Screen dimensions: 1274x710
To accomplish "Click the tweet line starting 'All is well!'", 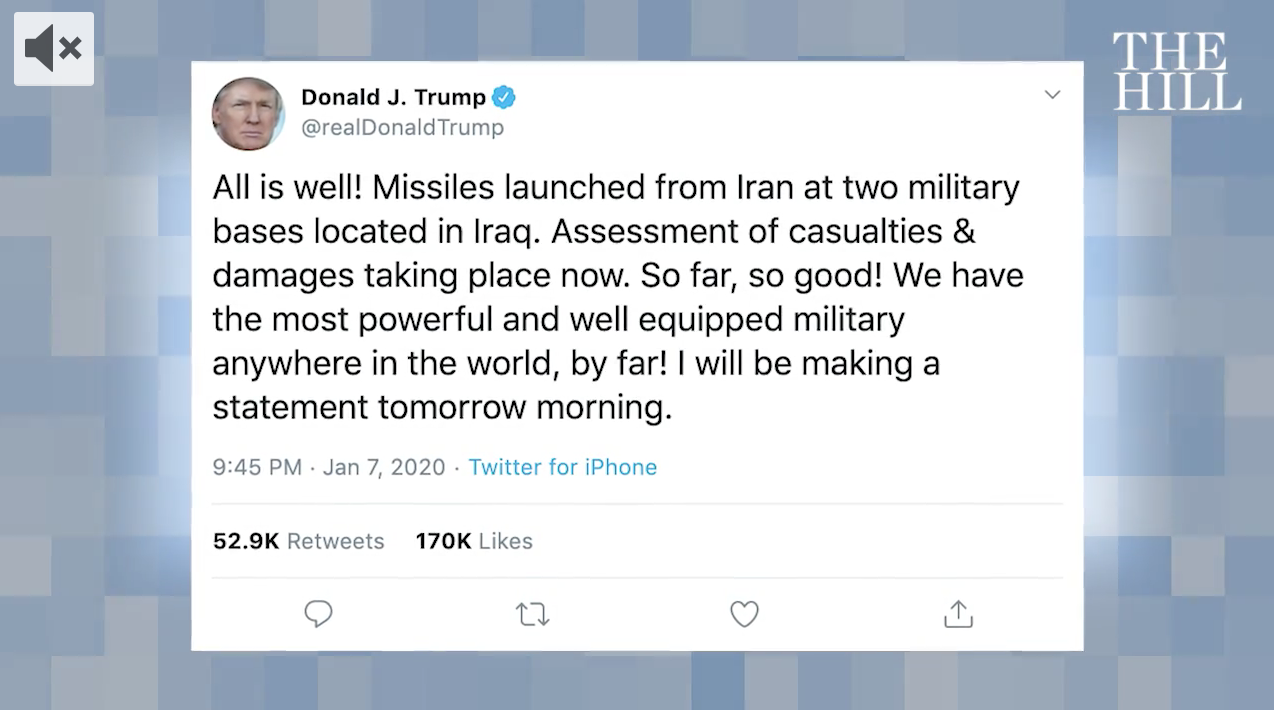I will click(x=615, y=187).
